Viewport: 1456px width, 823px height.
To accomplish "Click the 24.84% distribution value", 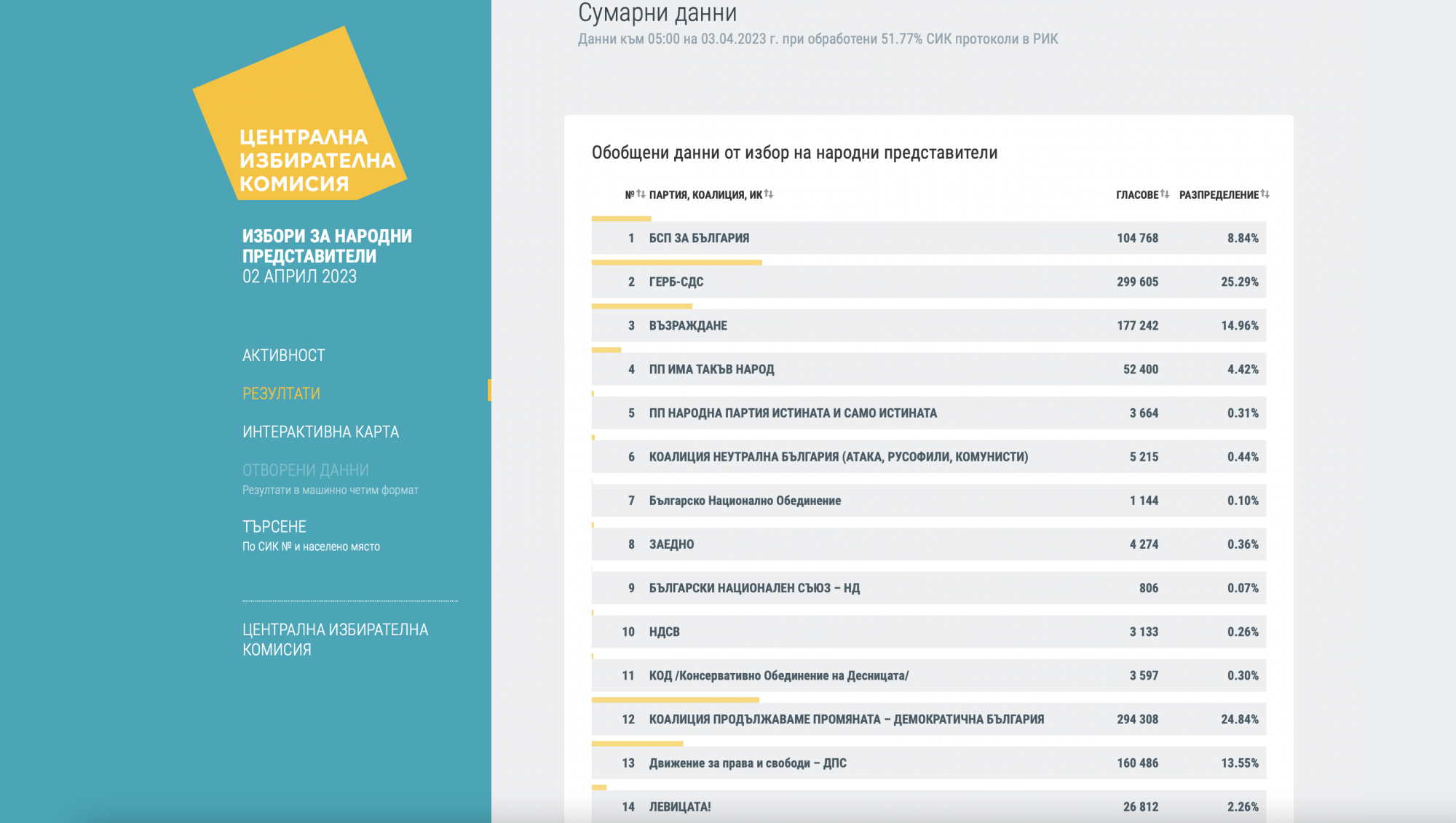I will [x=1239, y=719].
